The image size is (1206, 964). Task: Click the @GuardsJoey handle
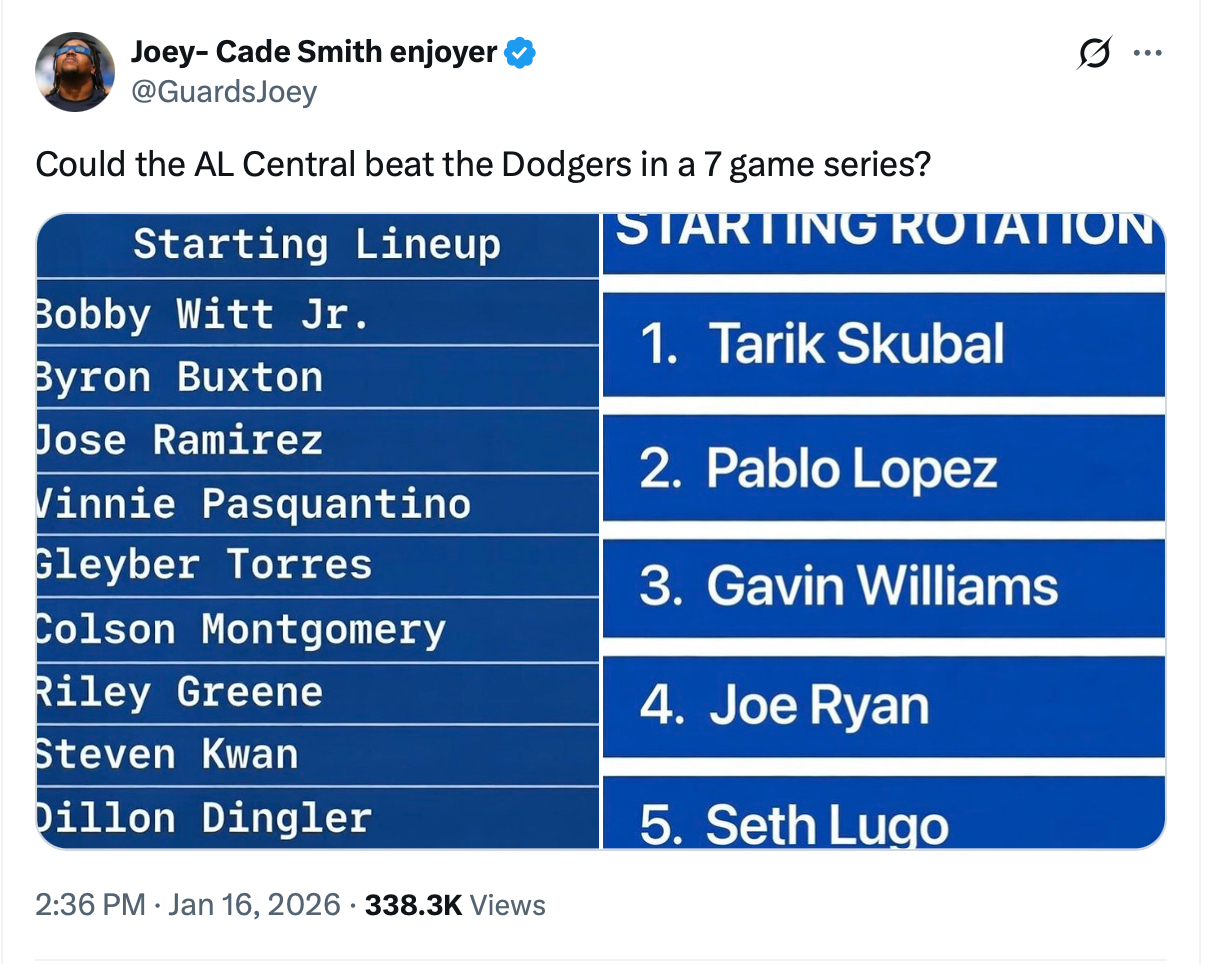pos(224,92)
